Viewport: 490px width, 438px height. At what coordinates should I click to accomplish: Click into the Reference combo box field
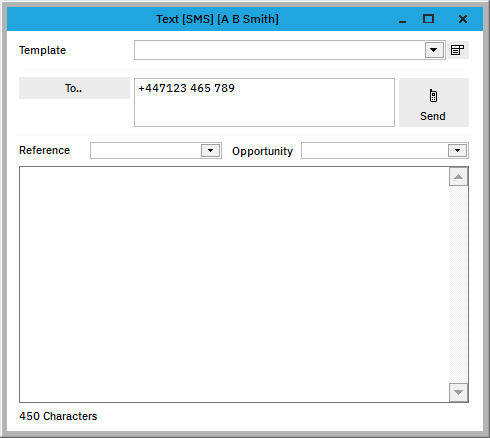[x=146, y=150]
